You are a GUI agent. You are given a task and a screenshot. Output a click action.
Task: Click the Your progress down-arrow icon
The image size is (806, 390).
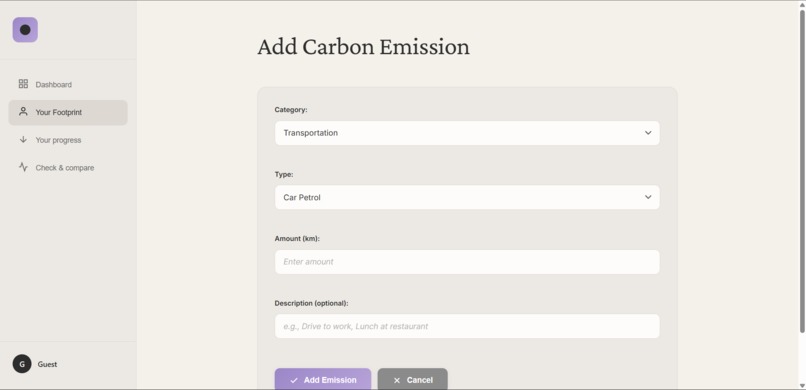tap(23, 139)
